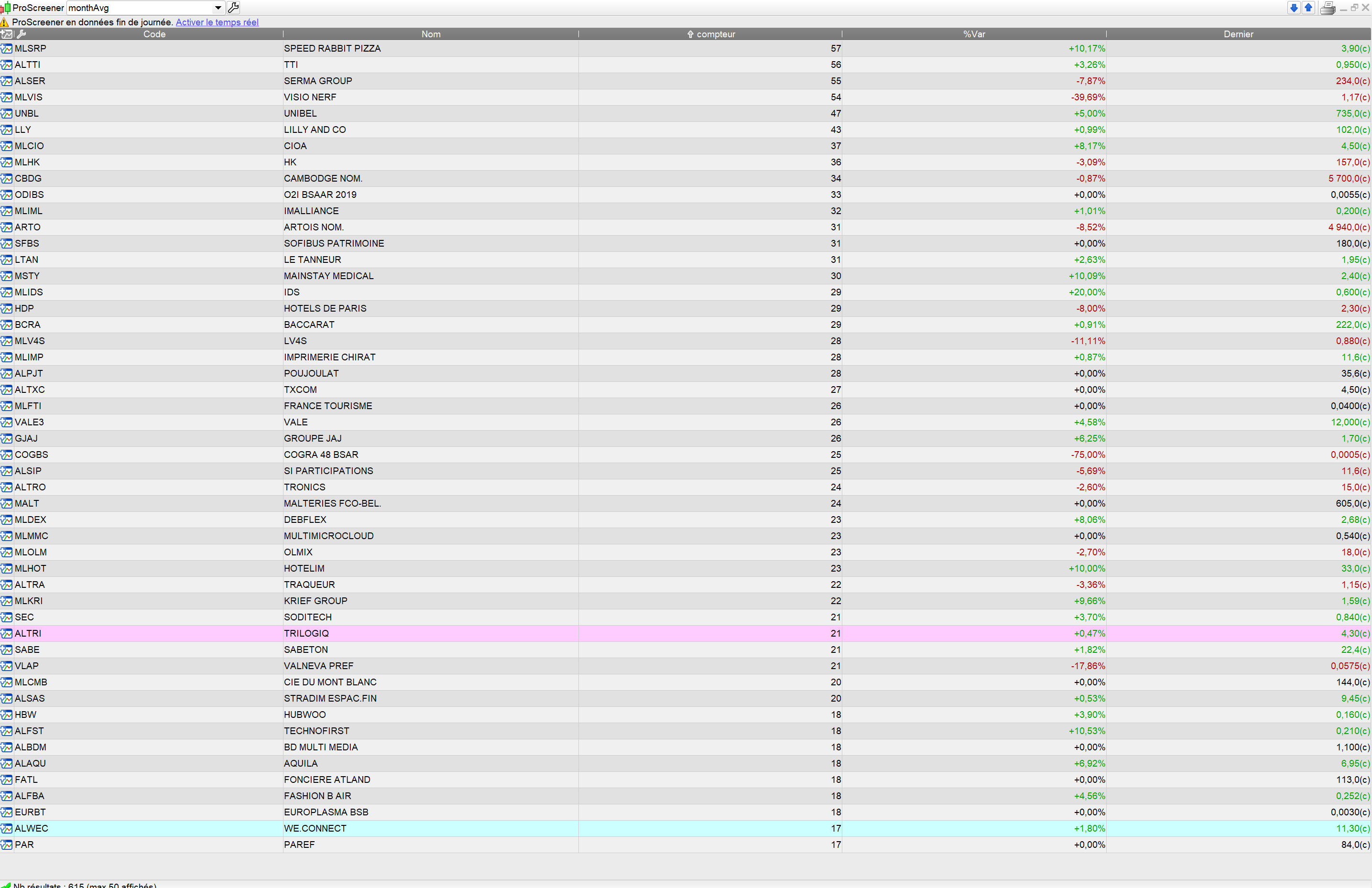Click the blue up arrow button
This screenshot has height=888, width=1372.
[1308, 8]
